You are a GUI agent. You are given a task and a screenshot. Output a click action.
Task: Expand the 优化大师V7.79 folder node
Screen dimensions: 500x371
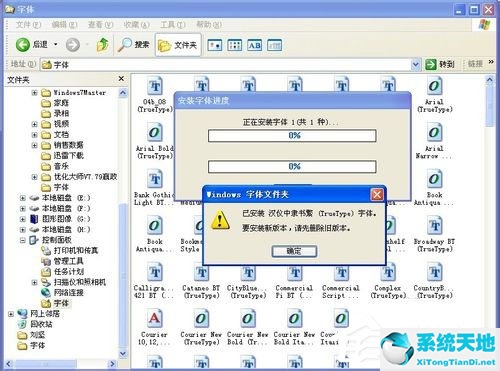click(34, 177)
